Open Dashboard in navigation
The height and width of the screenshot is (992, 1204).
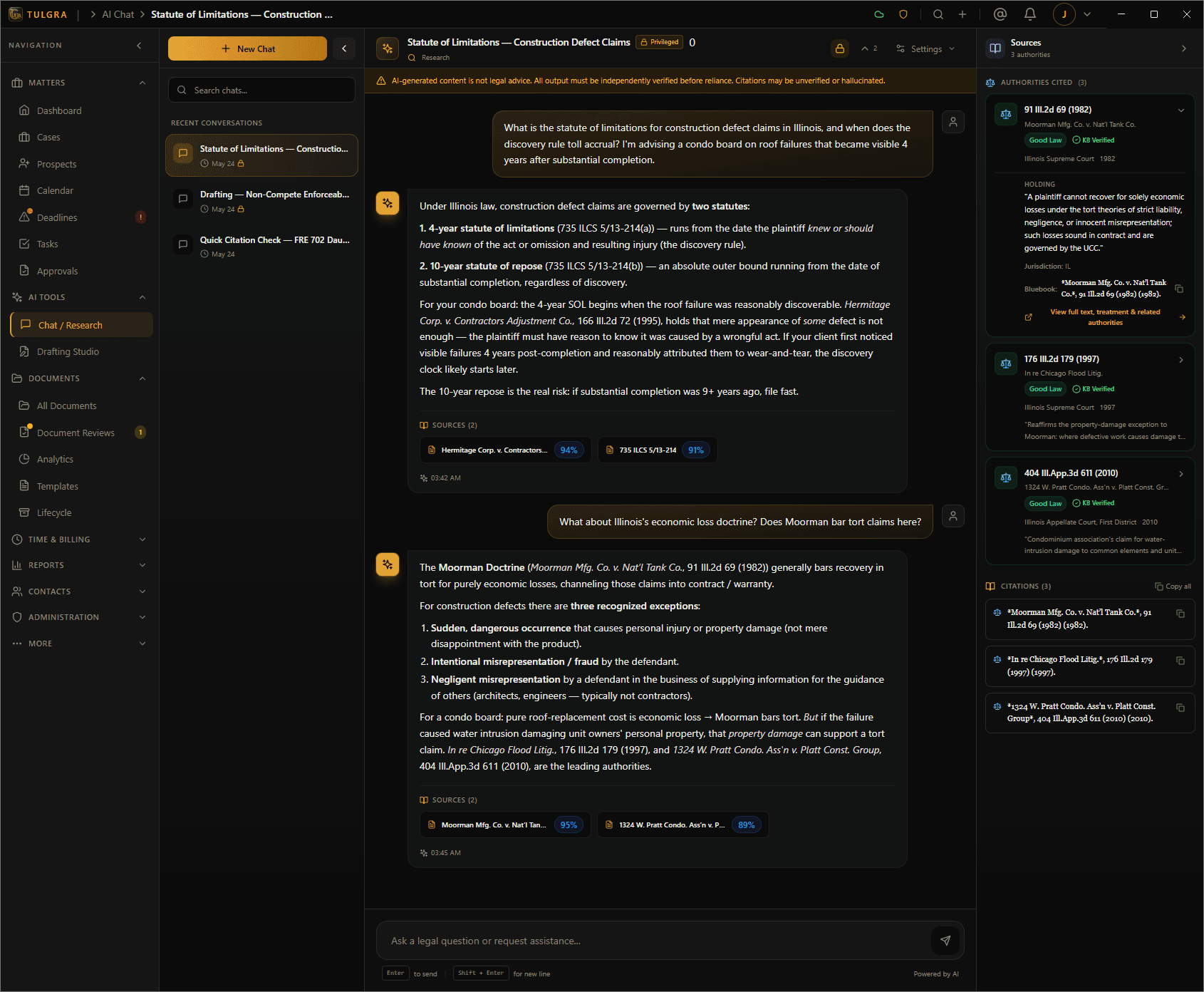coord(81,110)
